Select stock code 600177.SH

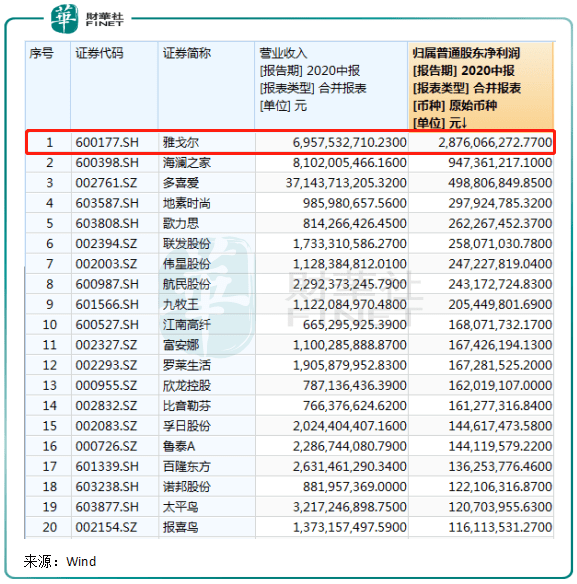[107, 142]
